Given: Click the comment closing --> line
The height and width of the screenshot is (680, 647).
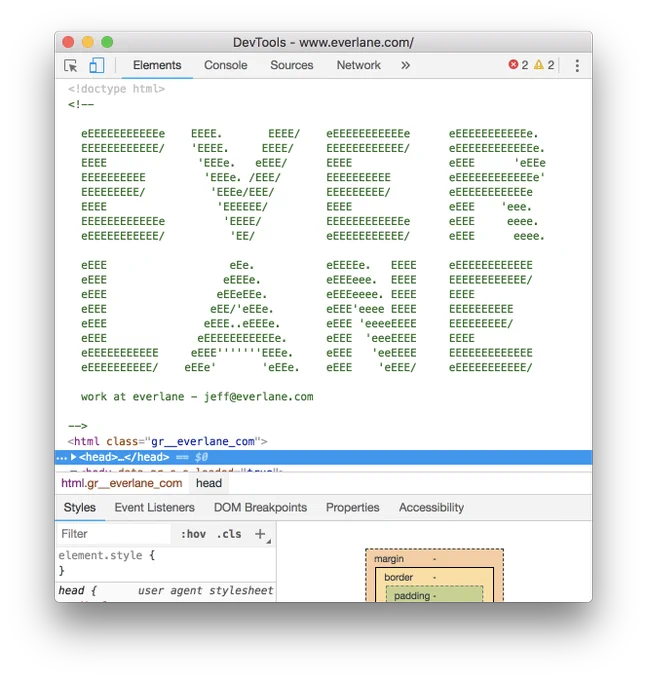Looking at the screenshot, I should pyautogui.click(x=78, y=426).
